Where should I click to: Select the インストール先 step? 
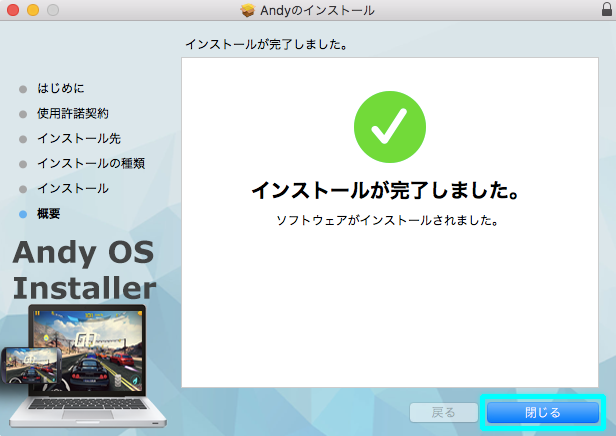79,139
